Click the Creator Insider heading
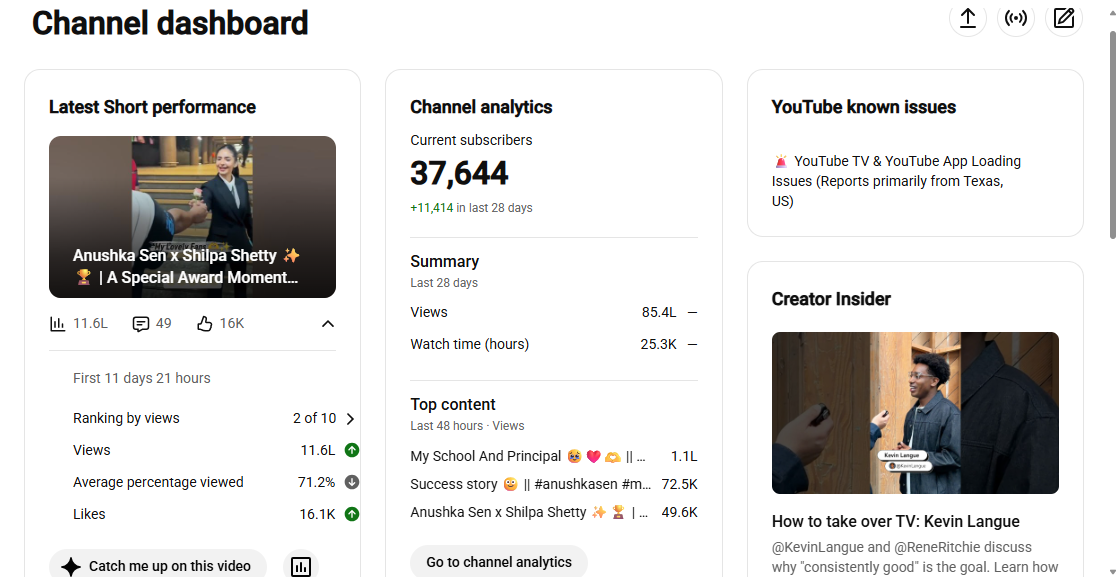This screenshot has width=1117, height=577. [831, 299]
